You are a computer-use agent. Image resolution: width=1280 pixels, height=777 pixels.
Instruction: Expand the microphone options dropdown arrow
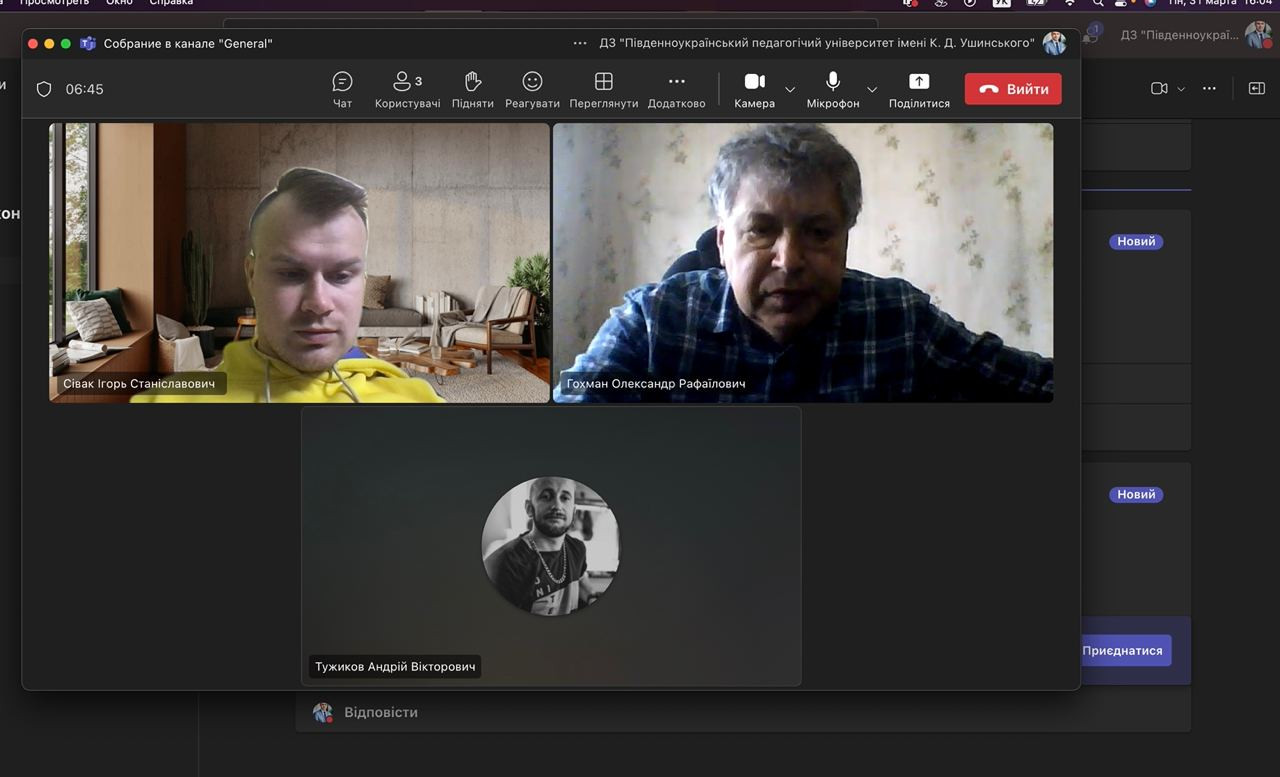pyautogui.click(x=871, y=89)
